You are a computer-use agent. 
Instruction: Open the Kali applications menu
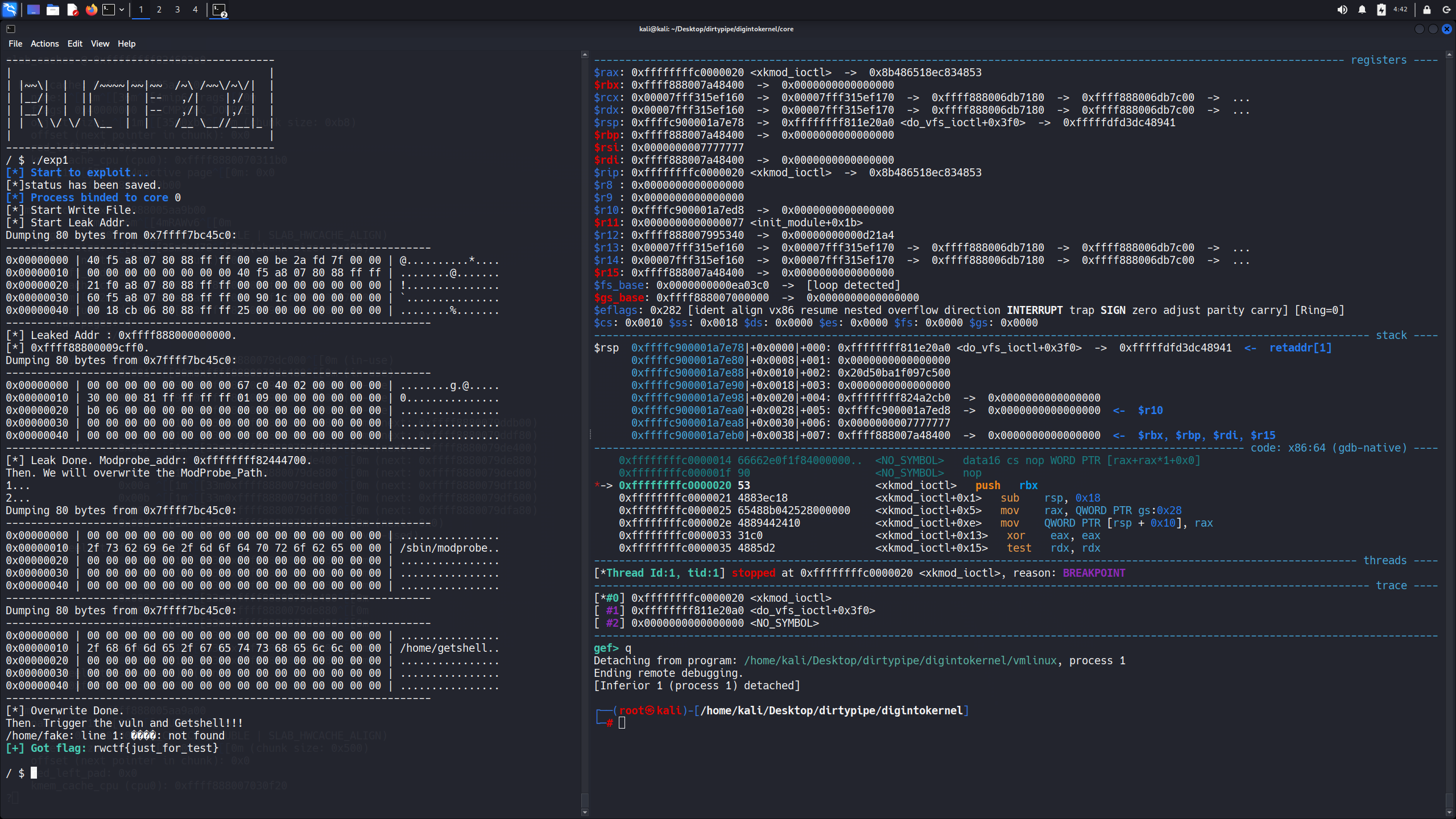(10, 10)
